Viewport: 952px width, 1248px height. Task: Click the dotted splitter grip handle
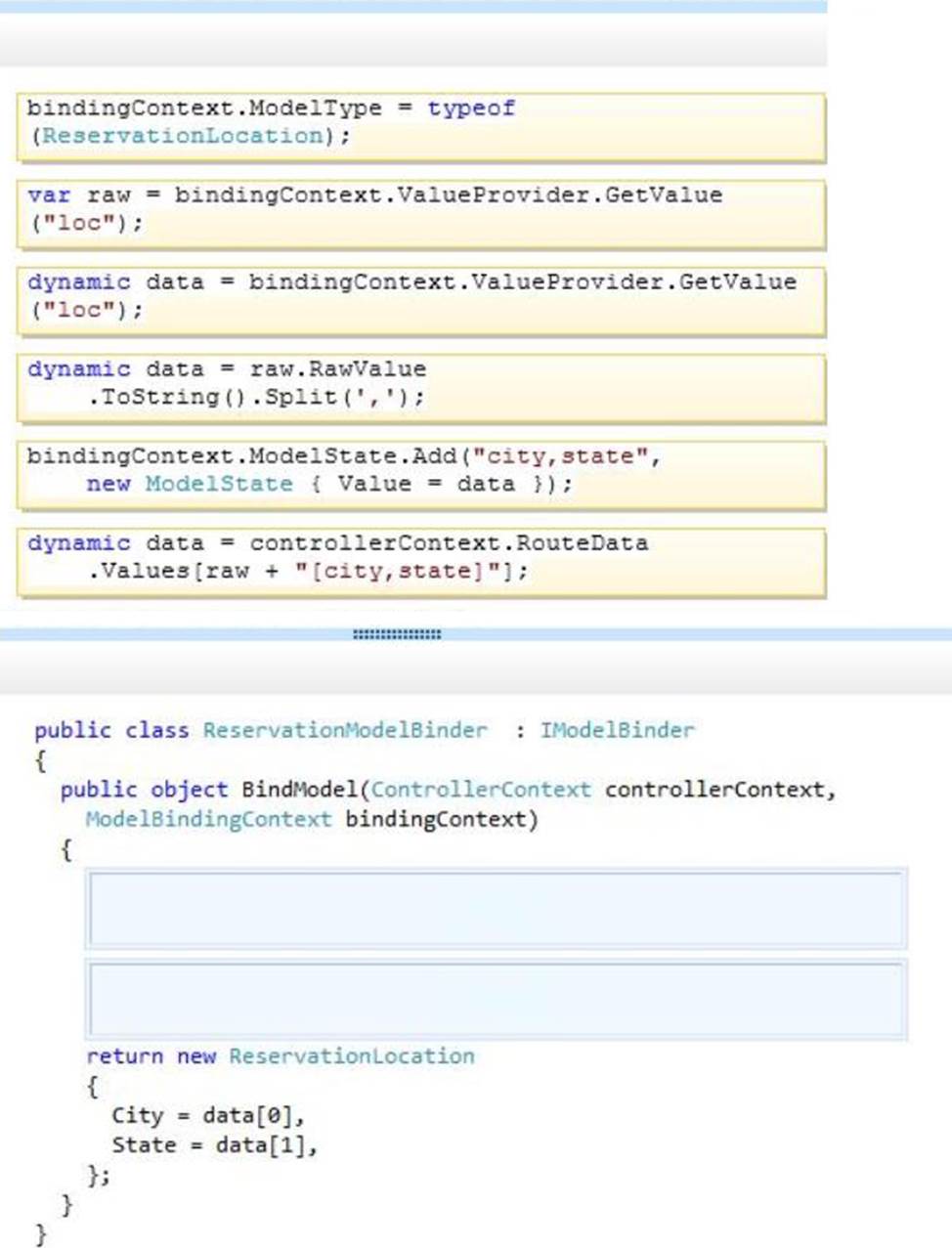coord(397,634)
